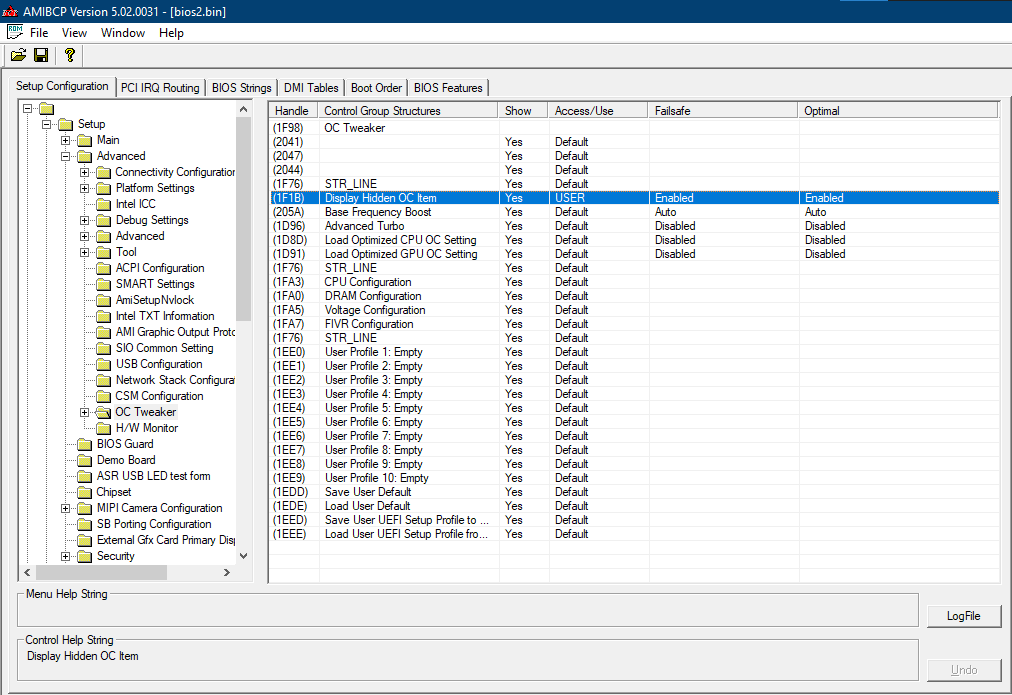Click the LogFile button
Screen dimensions: 1012x695
pos(964,616)
